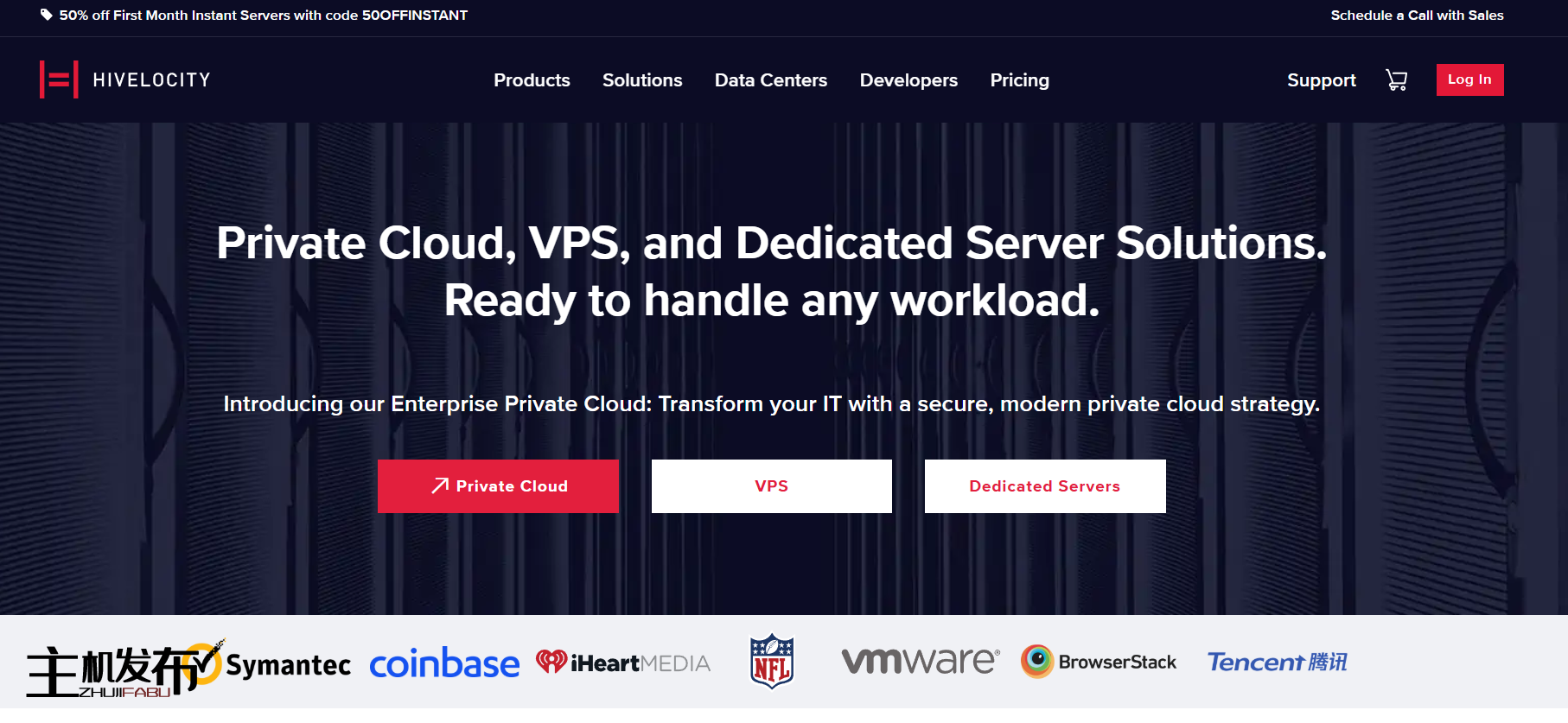Expand the Developers menu
The height and width of the screenshot is (723, 1568).
point(908,80)
